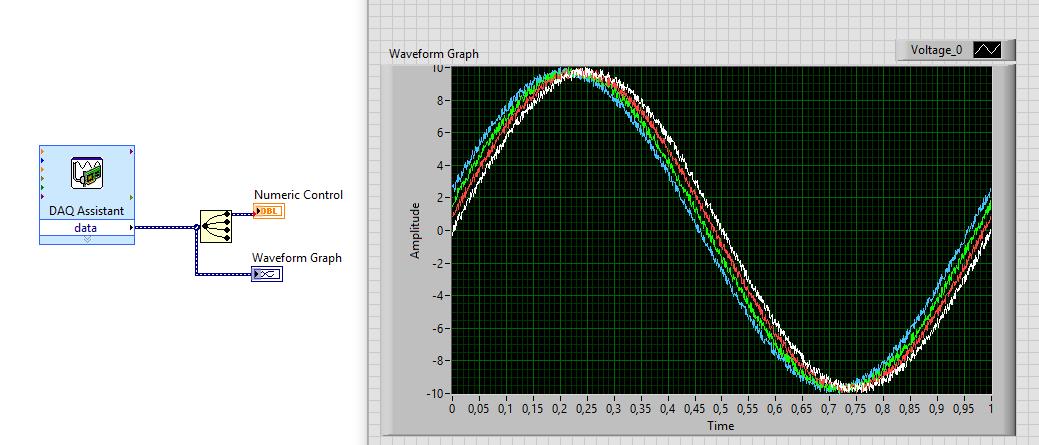Click the -10 minimum amplitude scale value
The image size is (1039, 445).
click(x=435, y=393)
